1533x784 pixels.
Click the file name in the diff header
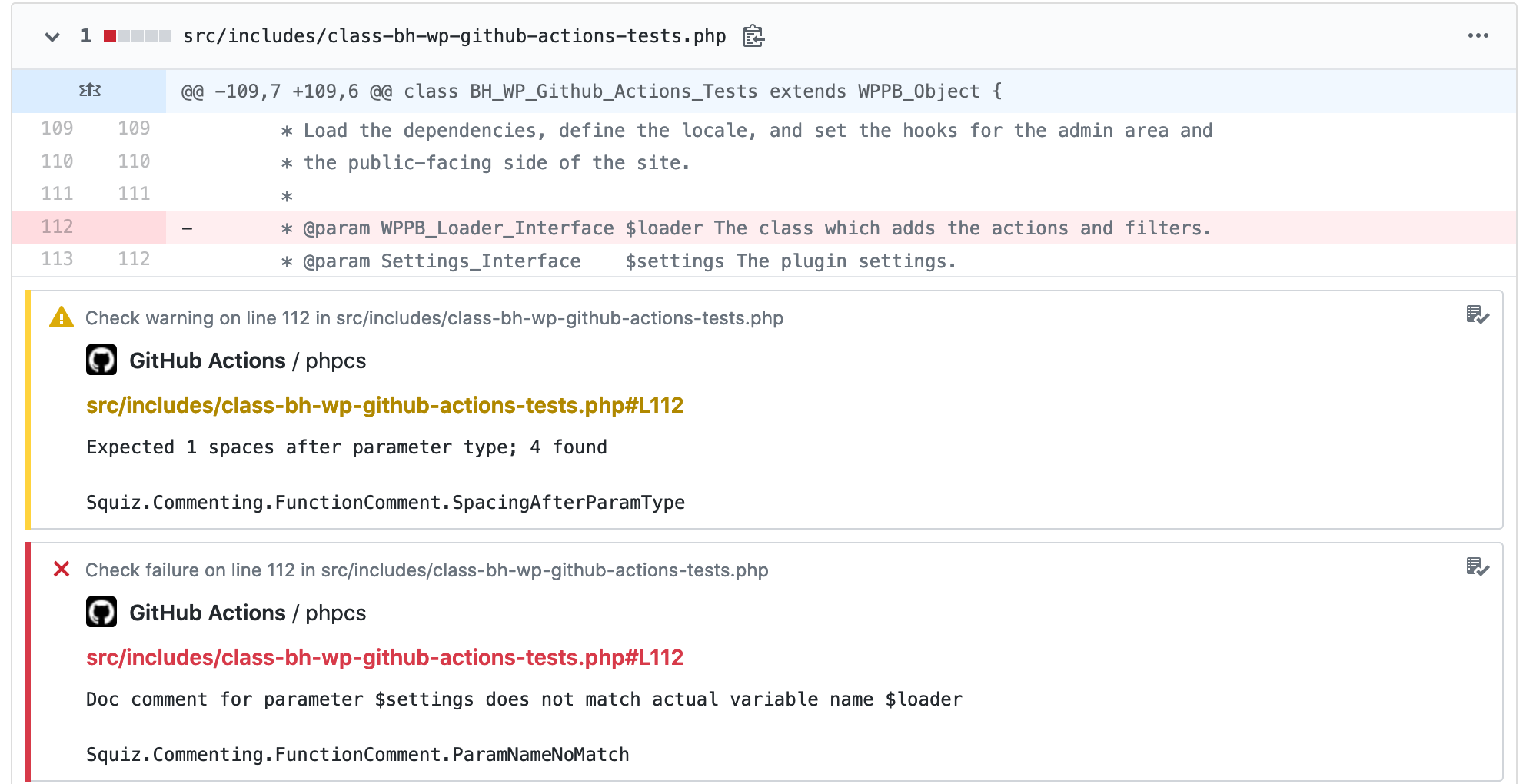pyautogui.click(x=454, y=36)
